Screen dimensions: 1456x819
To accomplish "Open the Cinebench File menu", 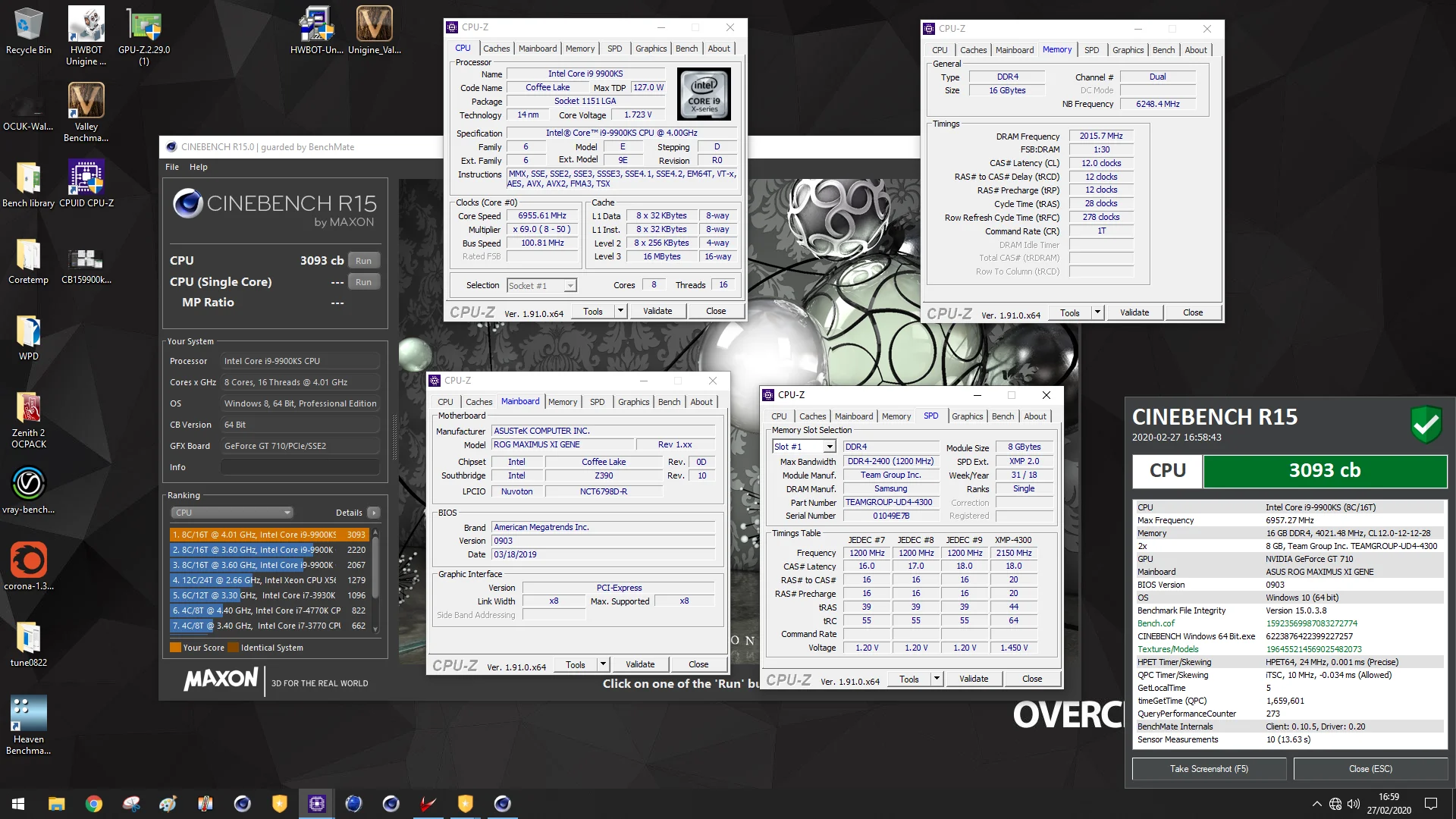I will (x=172, y=167).
